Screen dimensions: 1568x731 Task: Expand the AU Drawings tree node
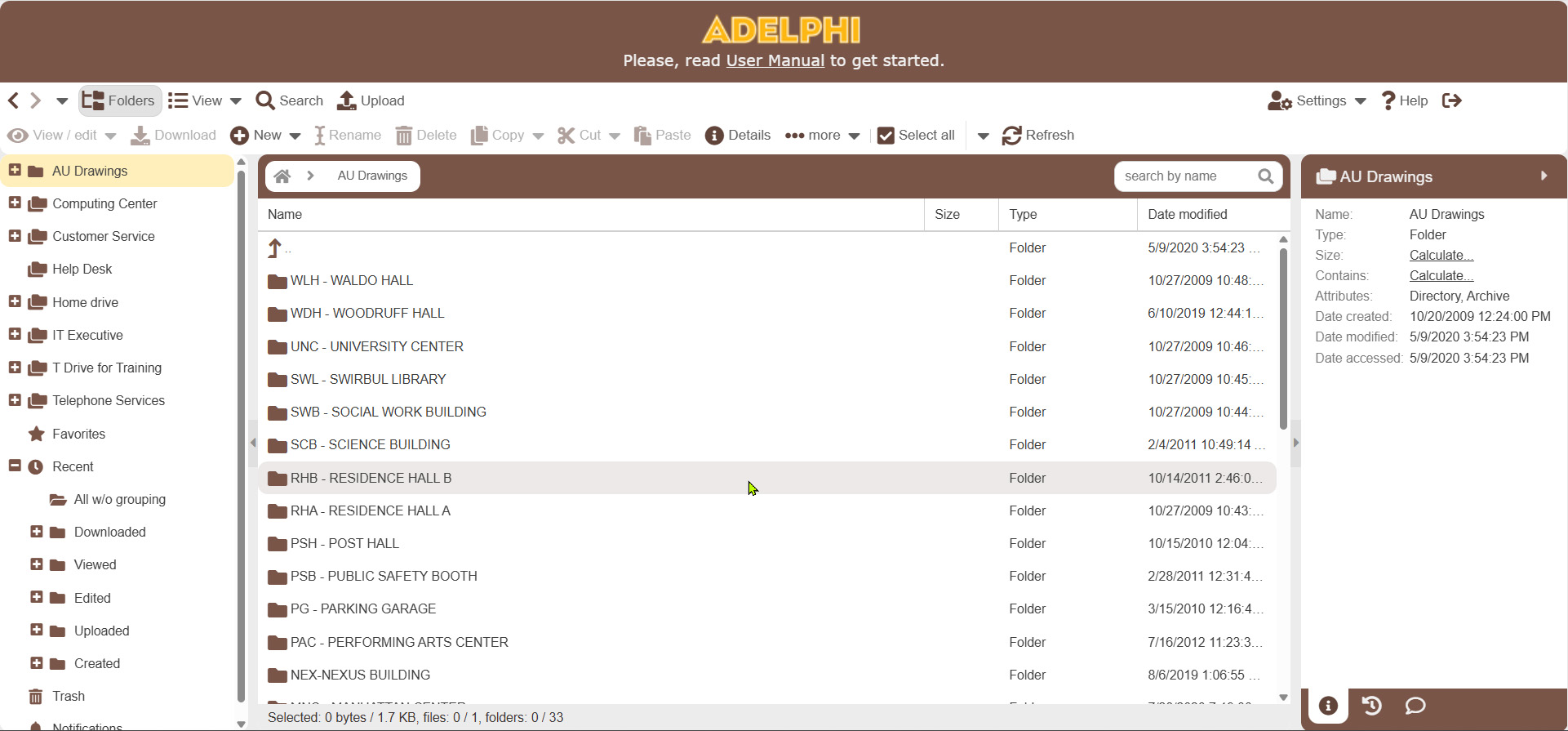click(x=15, y=170)
